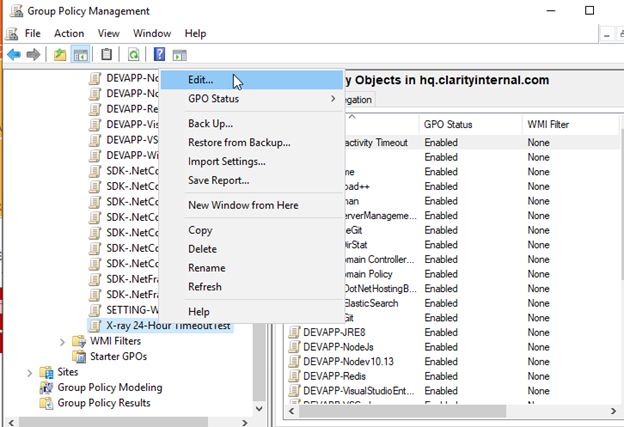Expand the WMI Filters tree node

[x=62, y=342]
